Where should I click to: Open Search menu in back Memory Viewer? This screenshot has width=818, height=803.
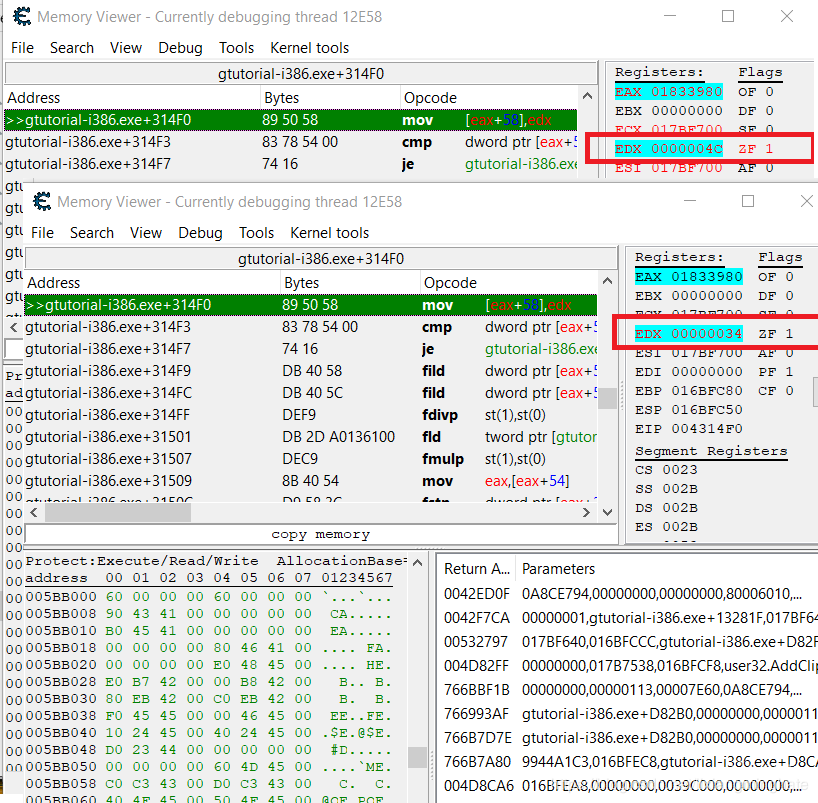pyautogui.click(x=72, y=48)
